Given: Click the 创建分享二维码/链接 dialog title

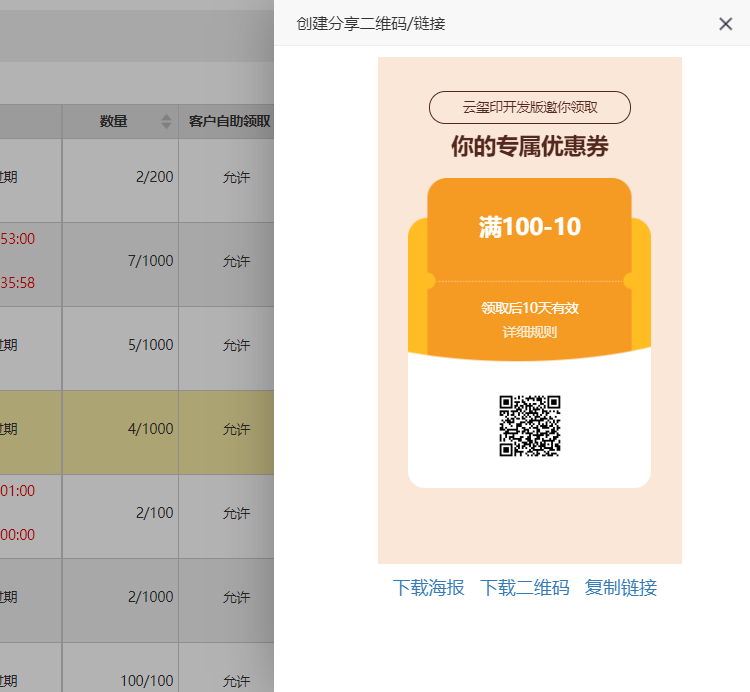Looking at the screenshot, I should 371,23.
